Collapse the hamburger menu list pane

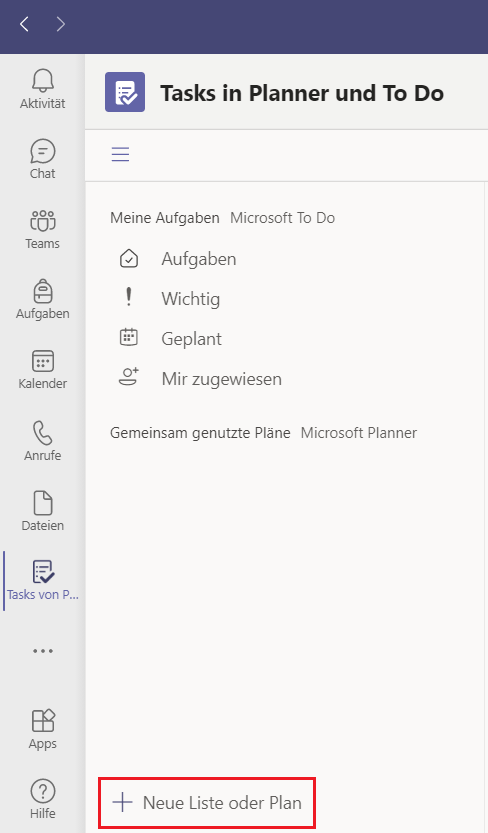121,154
